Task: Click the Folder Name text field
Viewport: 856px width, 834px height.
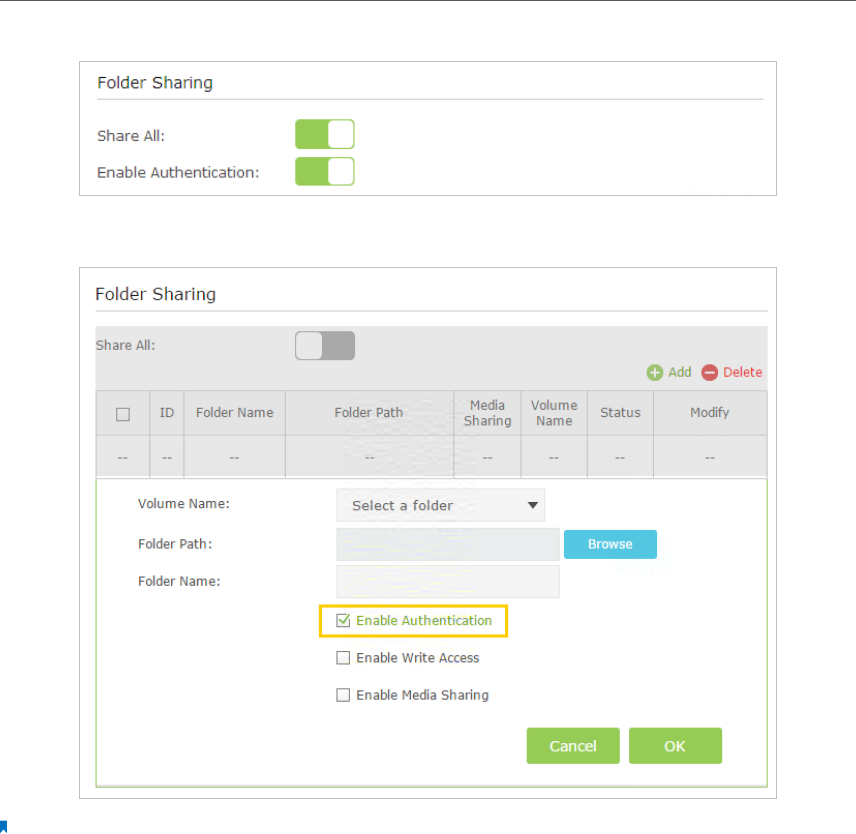Action: point(448,581)
